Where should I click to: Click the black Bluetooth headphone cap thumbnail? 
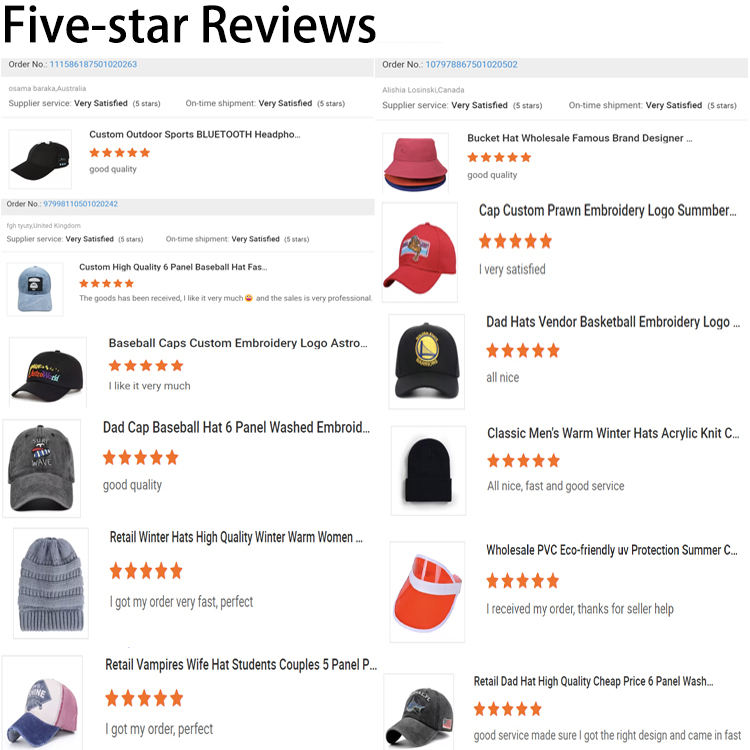coord(40,159)
